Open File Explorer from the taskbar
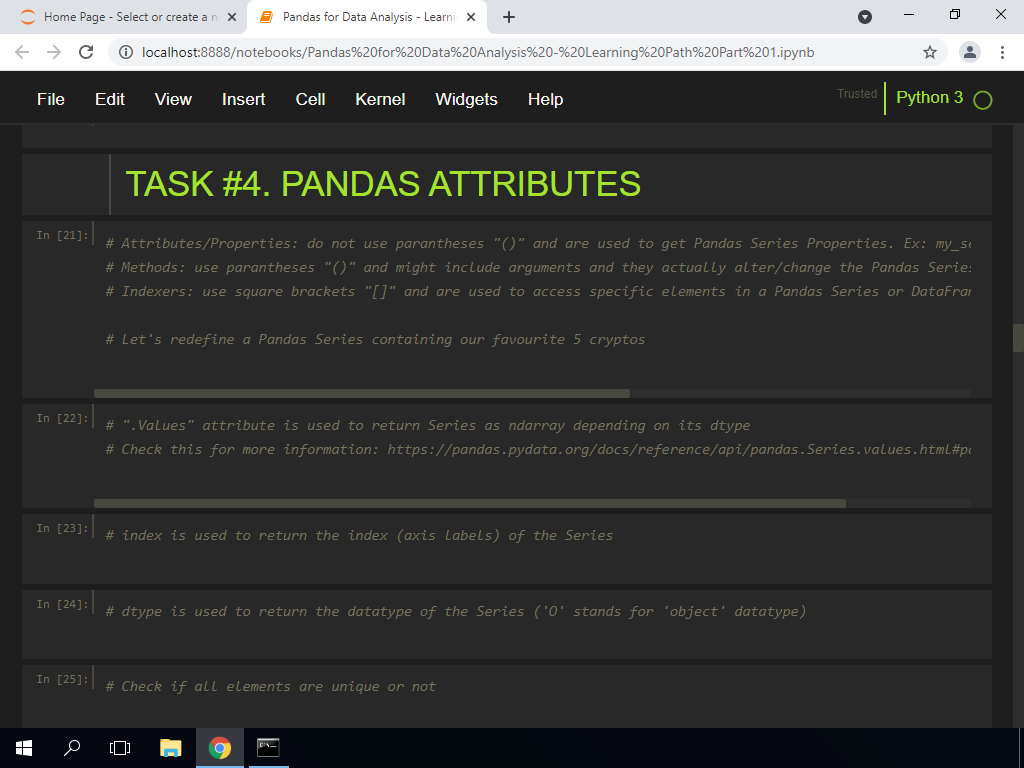The height and width of the screenshot is (768, 1024). [170, 747]
